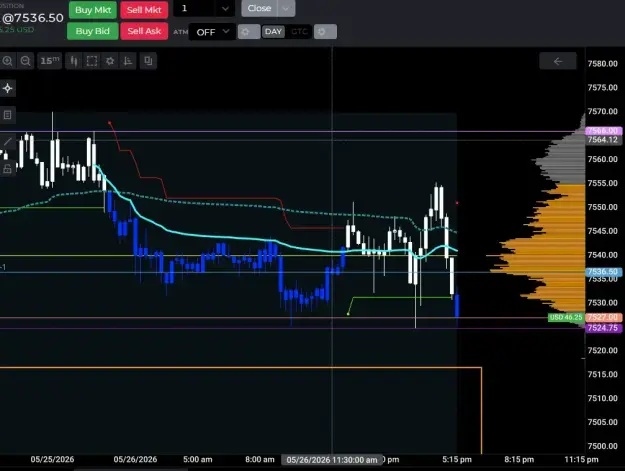Click the 05/25/2026 date on time axis
625x471 pixels.
pos(52,459)
